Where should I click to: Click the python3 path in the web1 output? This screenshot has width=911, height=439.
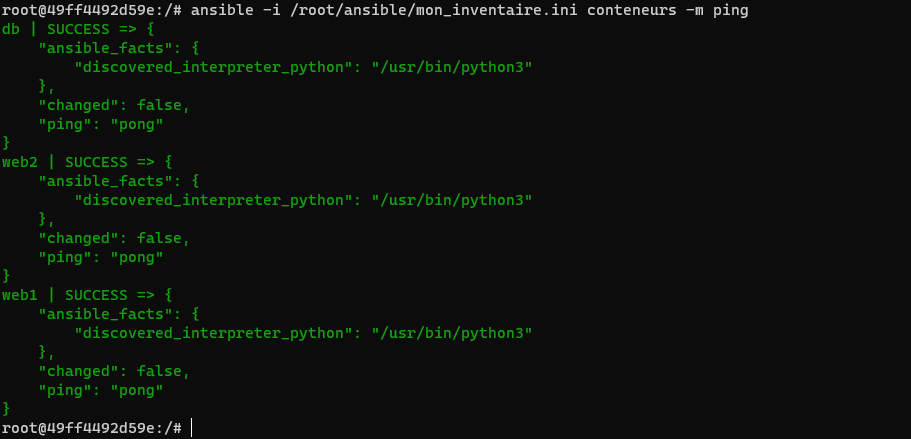pos(452,333)
